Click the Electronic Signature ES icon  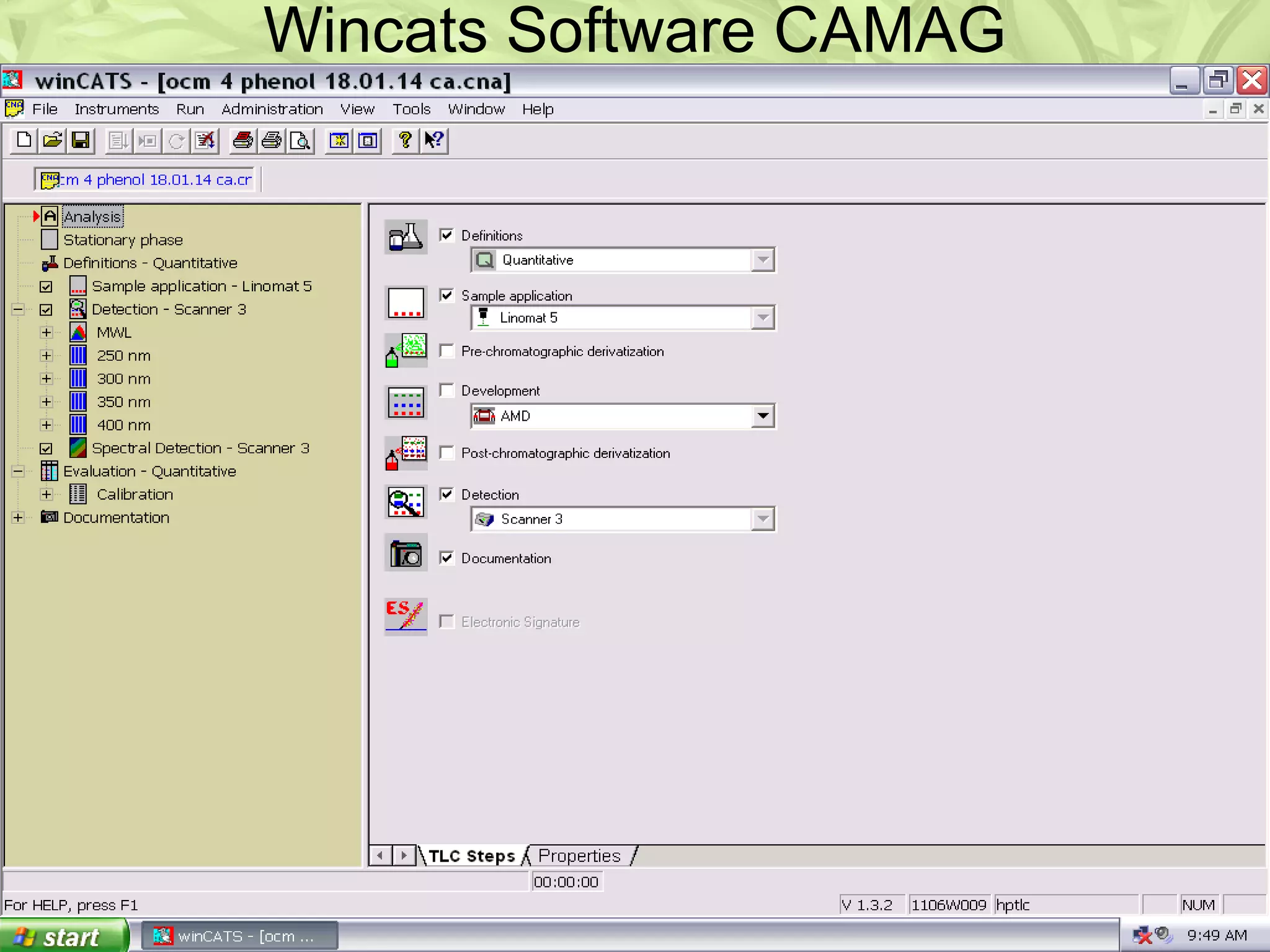pos(406,617)
